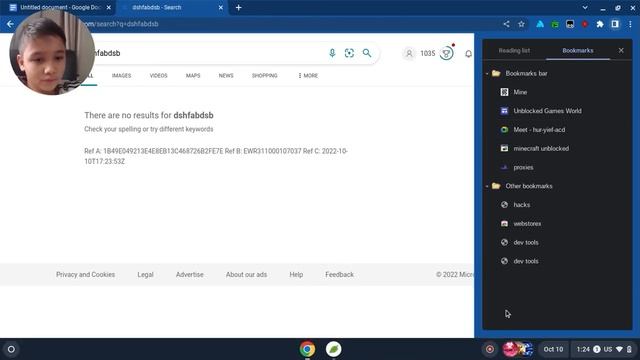640x360 pixels.
Task: Open the Chrome three-dot menu
Action: (x=630, y=24)
